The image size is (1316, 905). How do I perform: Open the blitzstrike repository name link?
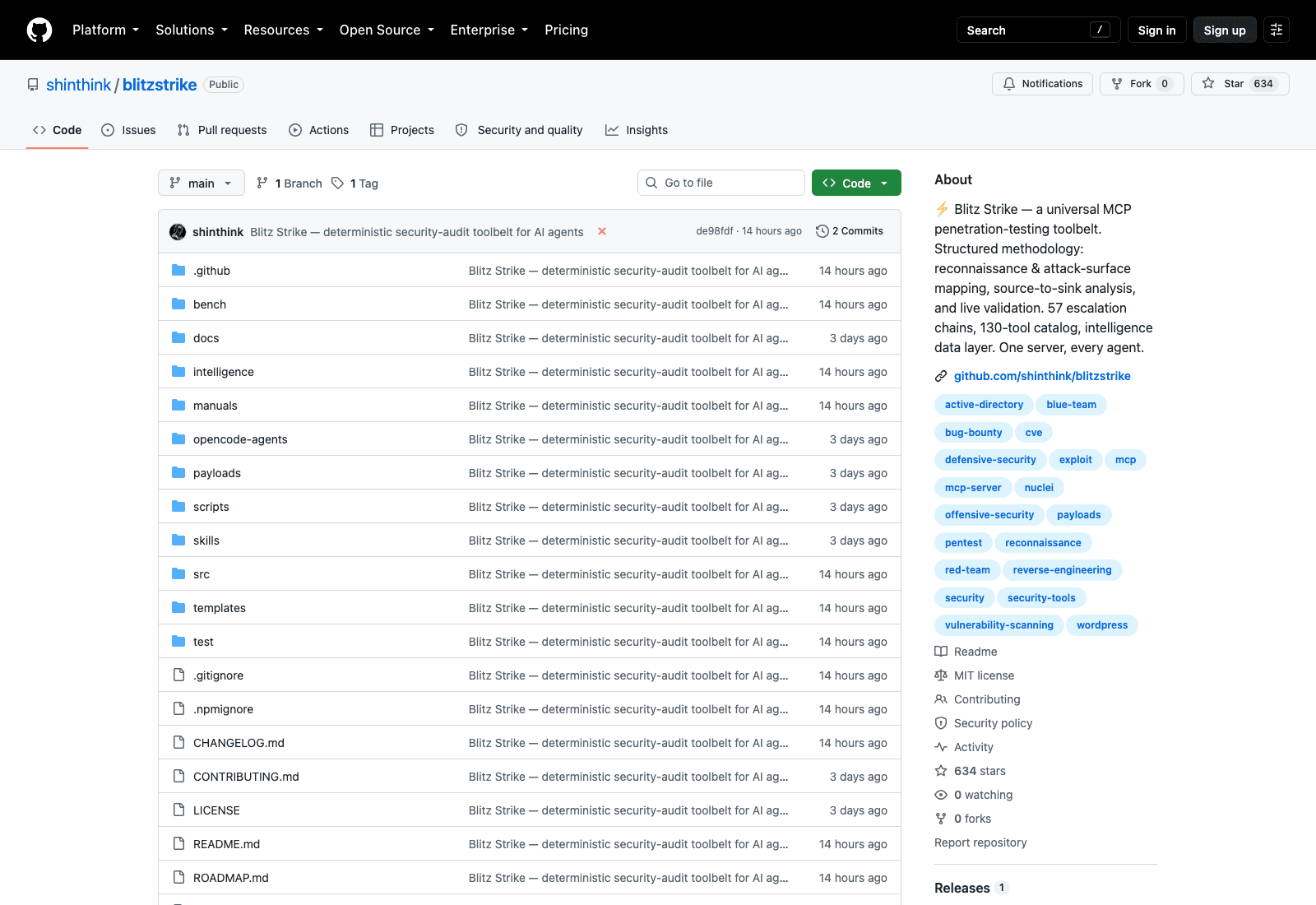pos(160,85)
